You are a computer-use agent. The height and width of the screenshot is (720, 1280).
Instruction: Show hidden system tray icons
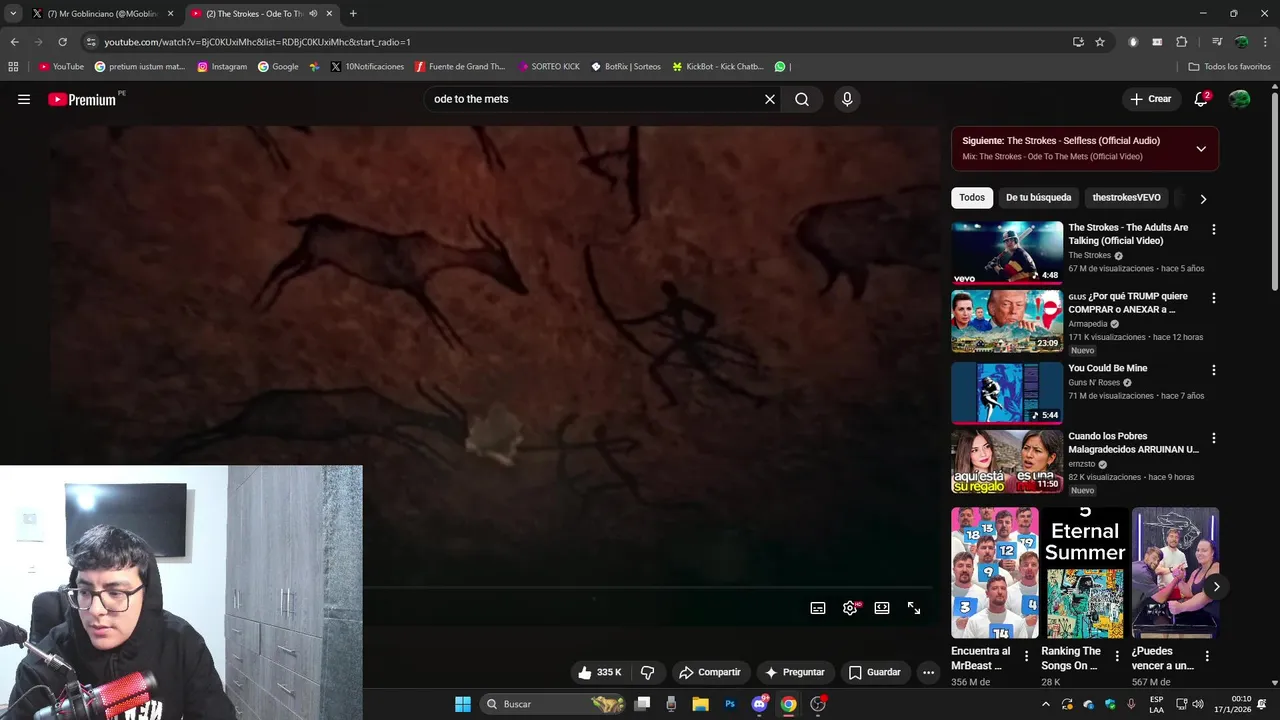(1046, 704)
